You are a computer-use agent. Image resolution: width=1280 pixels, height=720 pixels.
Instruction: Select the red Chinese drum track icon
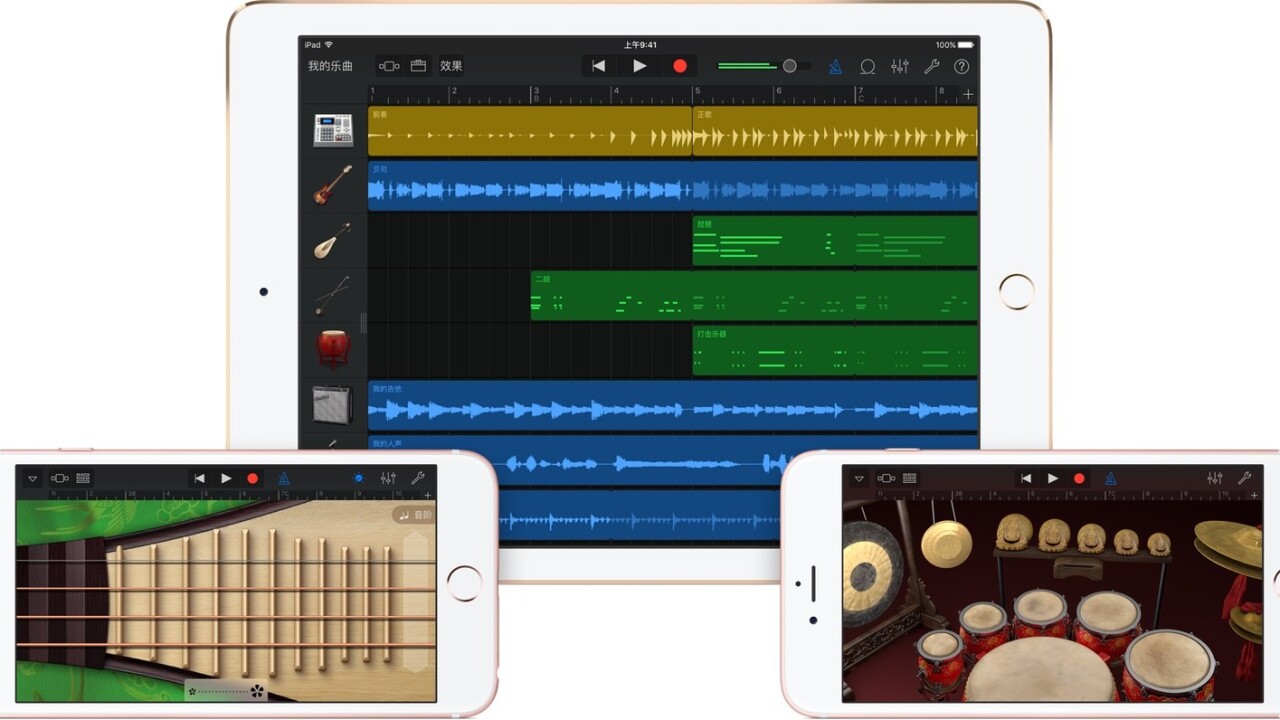[333, 349]
